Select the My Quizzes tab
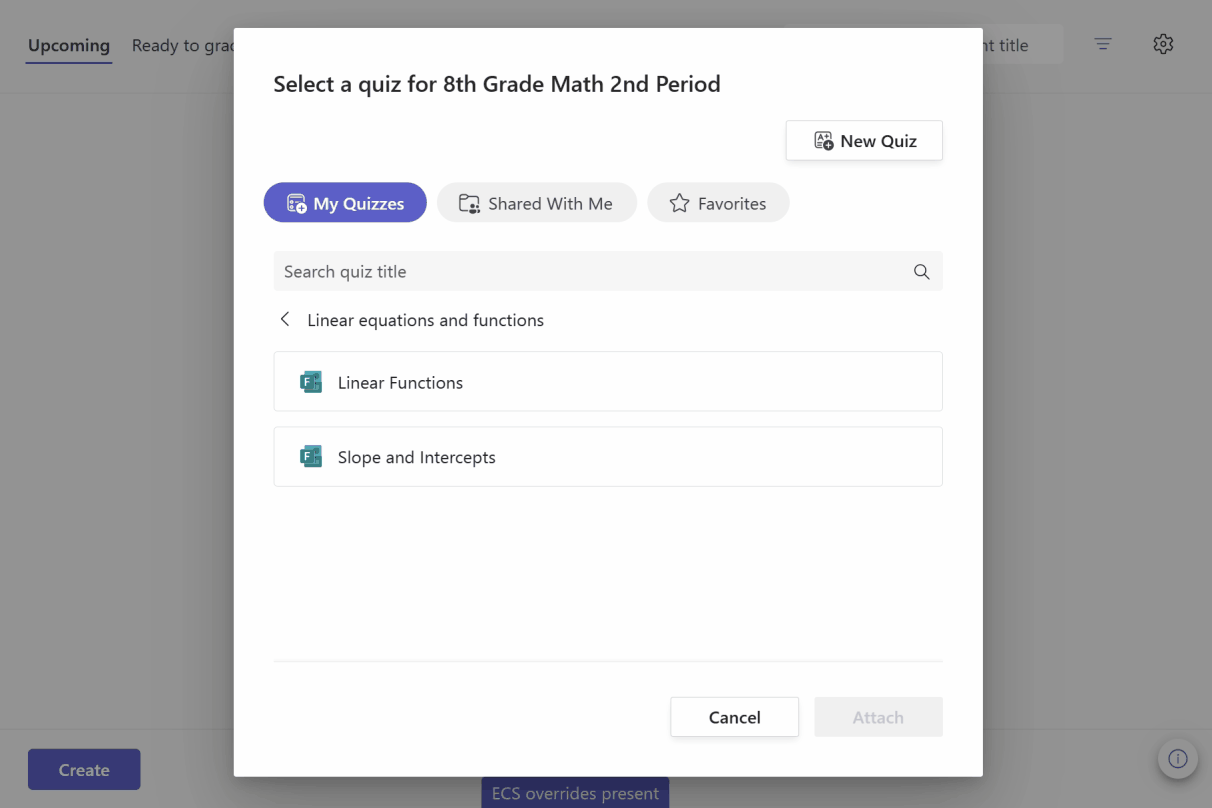This screenshot has height=808, width=1212. point(344,202)
